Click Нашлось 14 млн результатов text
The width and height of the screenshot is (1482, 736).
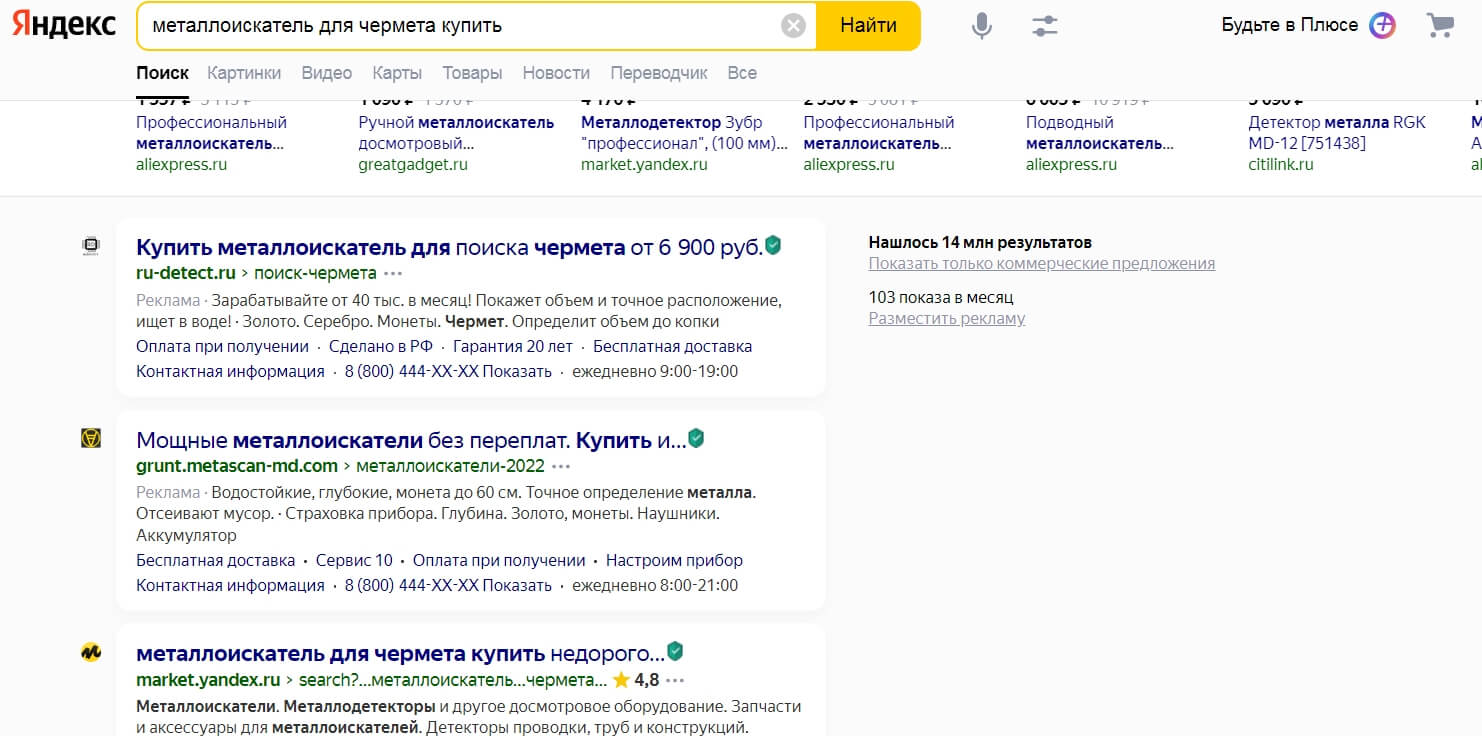[x=980, y=243]
